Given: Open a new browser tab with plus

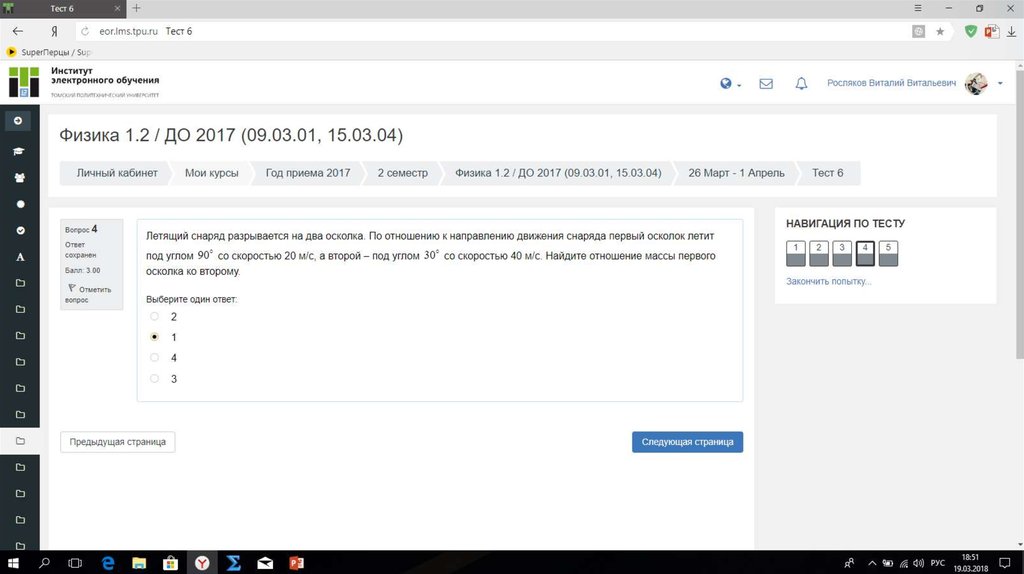Looking at the screenshot, I should point(136,8).
